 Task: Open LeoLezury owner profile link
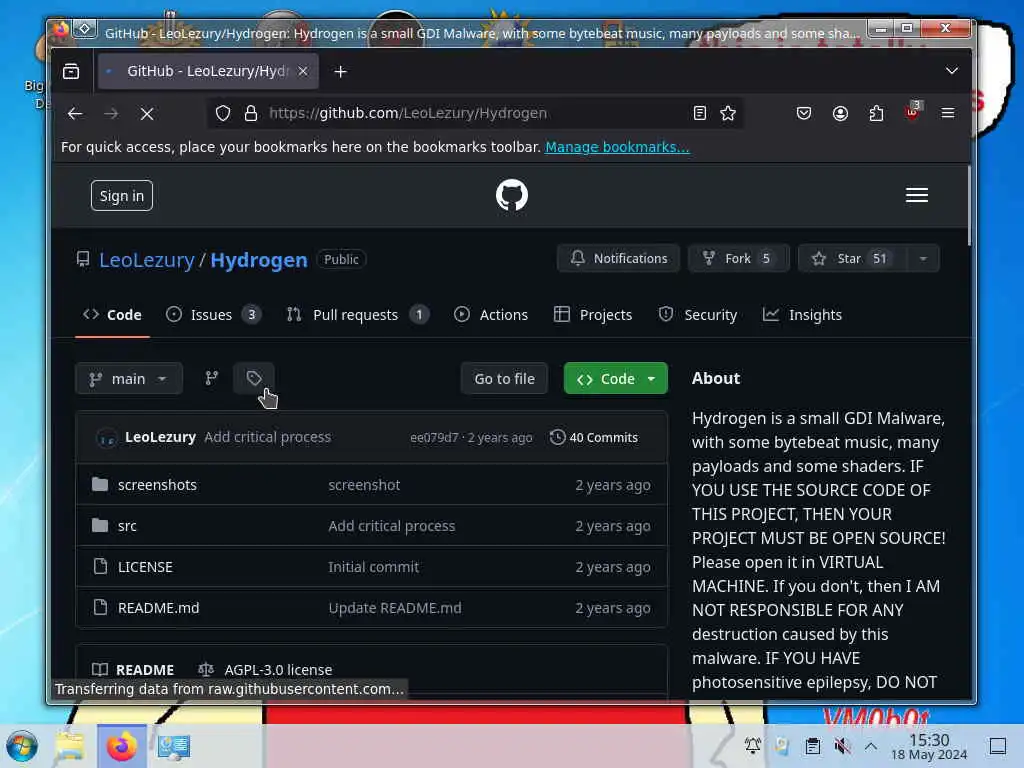147,260
